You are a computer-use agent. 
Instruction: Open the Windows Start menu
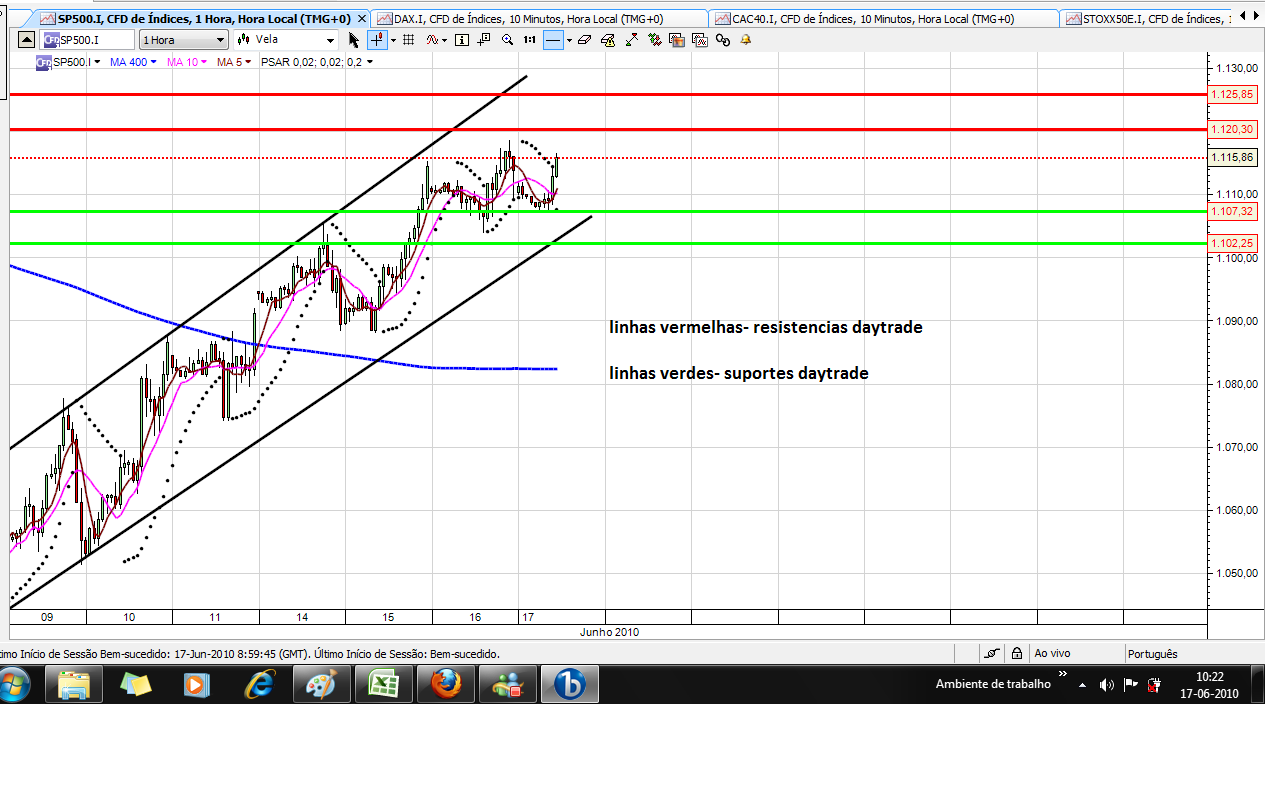(x=14, y=685)
